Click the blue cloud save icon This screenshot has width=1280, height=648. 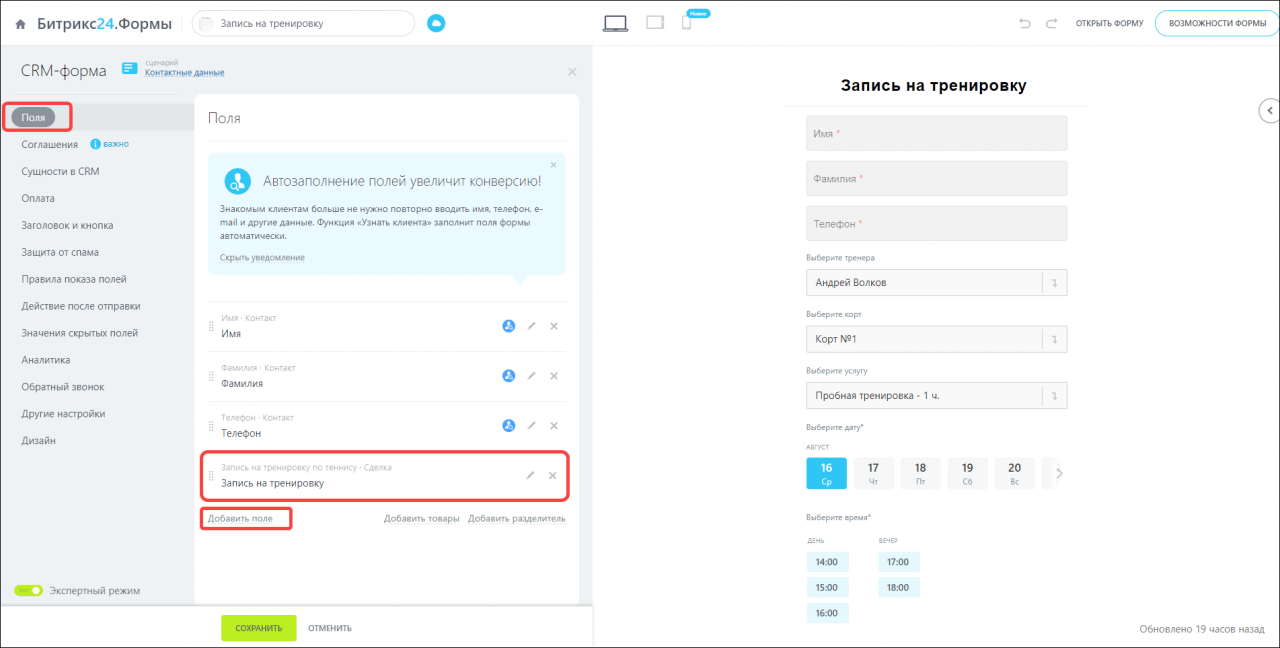[436, 23]
